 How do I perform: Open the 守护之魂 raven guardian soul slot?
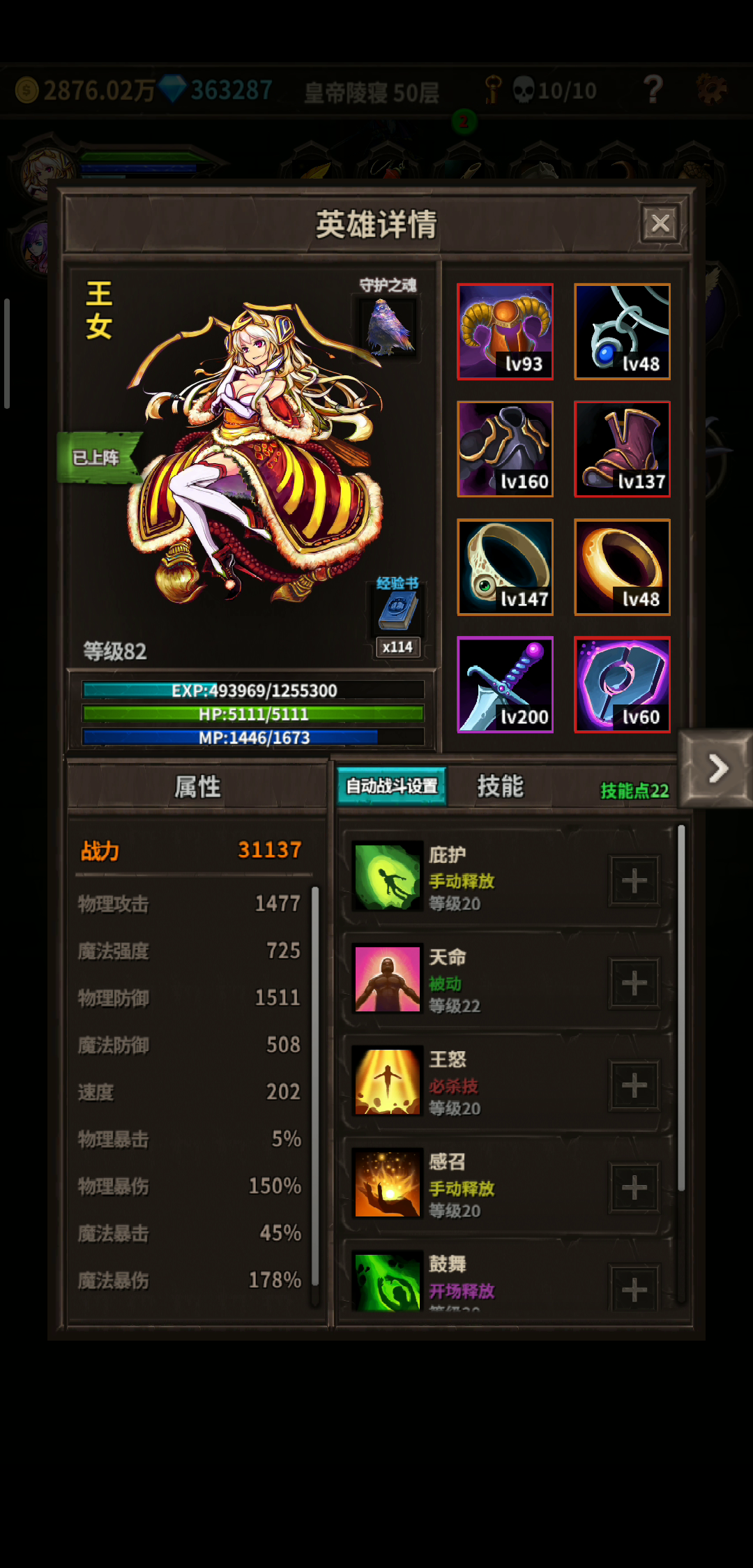coord(389,326)
